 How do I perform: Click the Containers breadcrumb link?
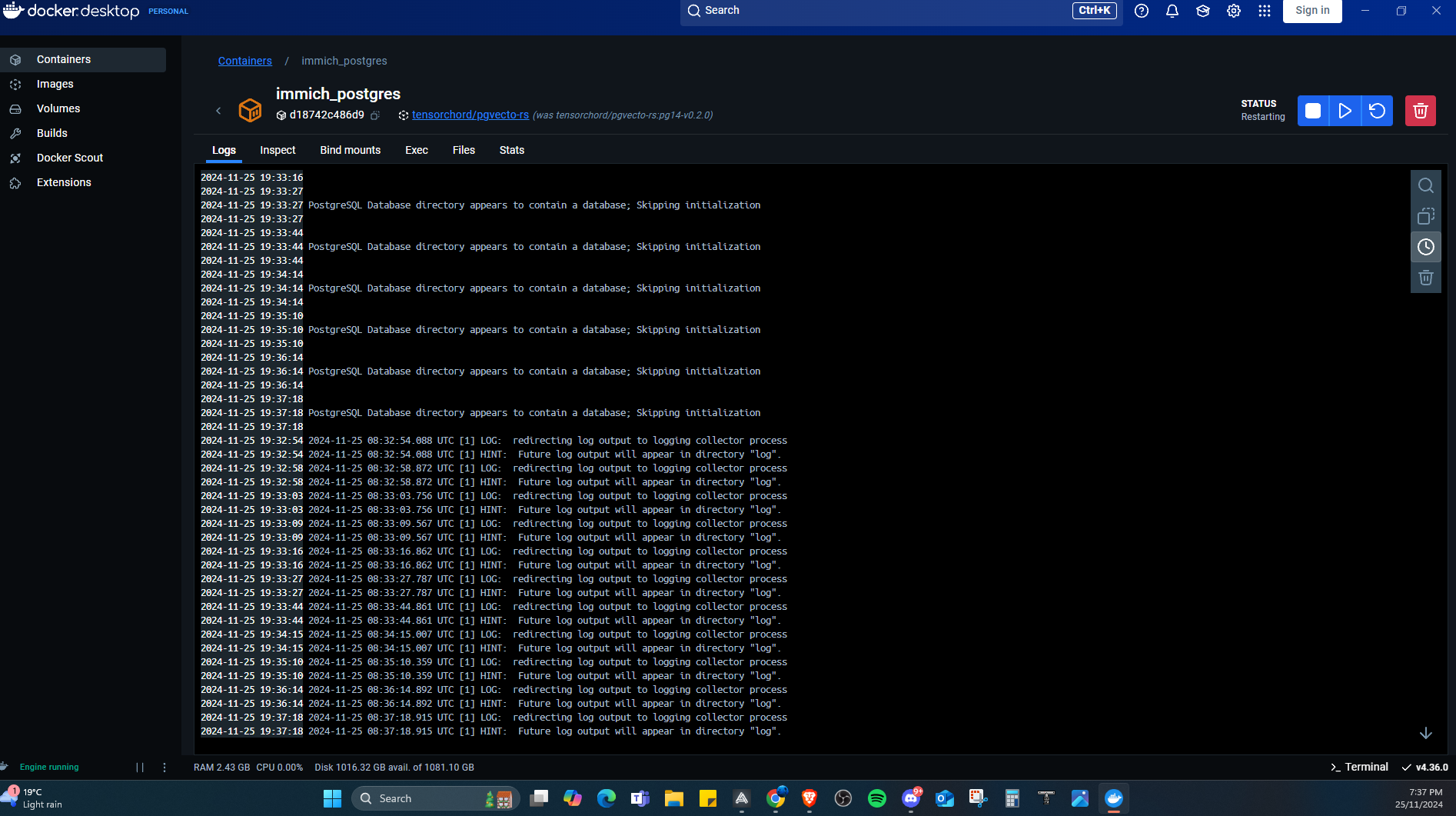click(245, 61)
